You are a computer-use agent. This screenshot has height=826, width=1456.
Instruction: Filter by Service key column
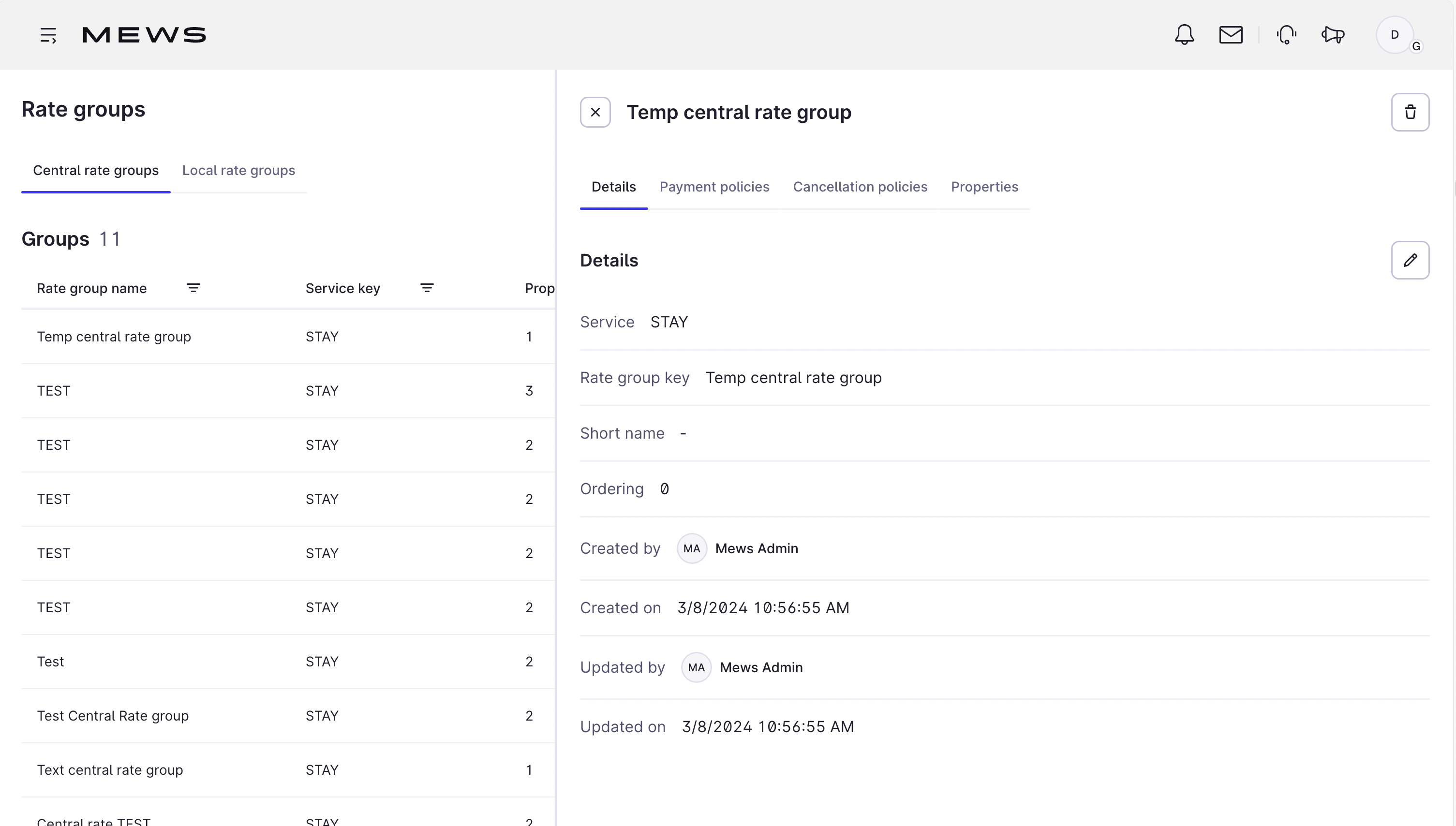[x=427, y=288]
